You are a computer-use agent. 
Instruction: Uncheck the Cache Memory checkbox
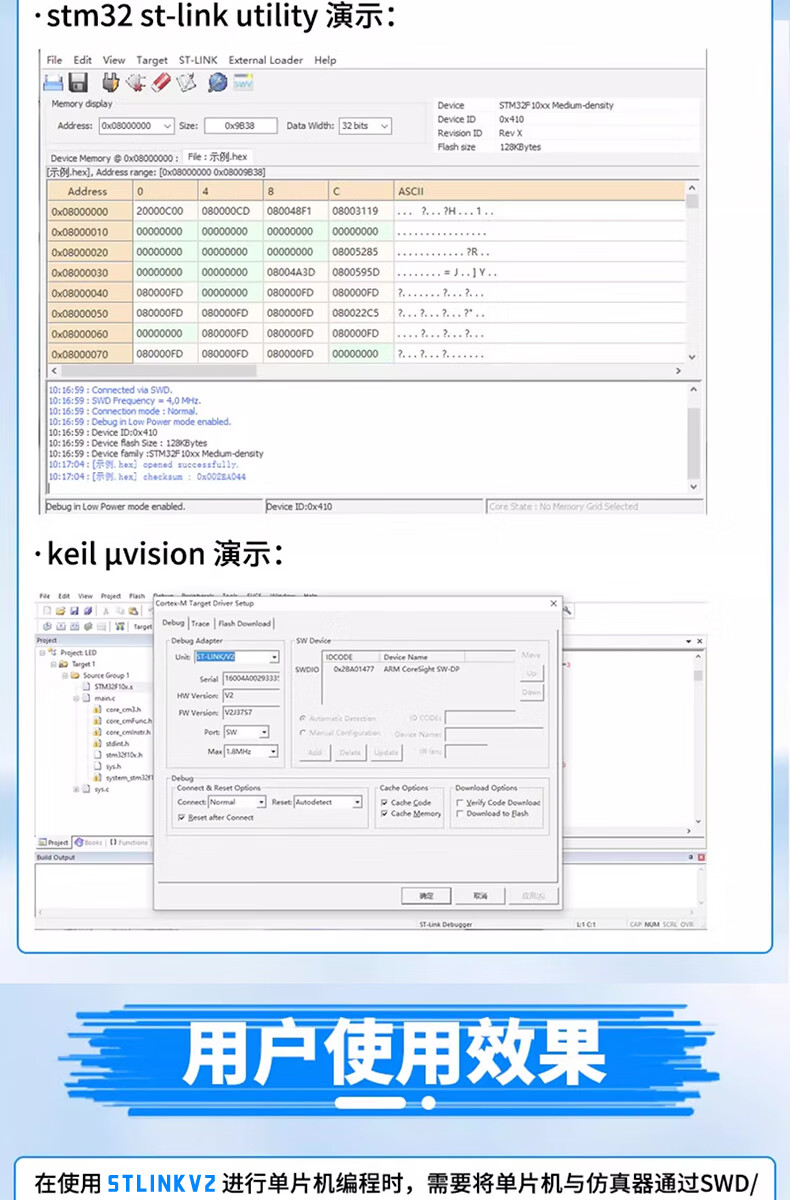tap(384, 814)
